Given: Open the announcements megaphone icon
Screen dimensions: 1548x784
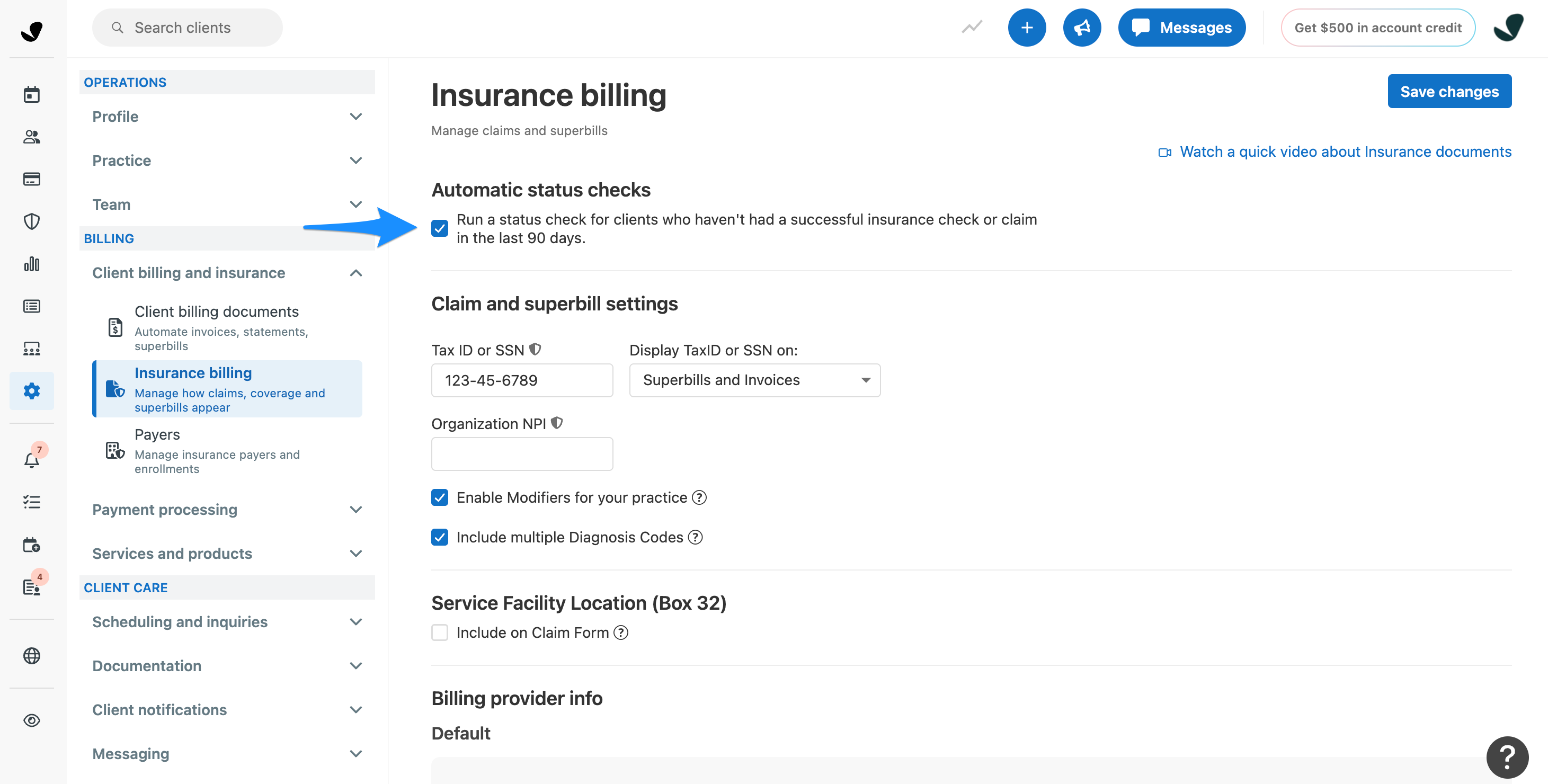Looking at the screenshot, I should click(1082, 27).
